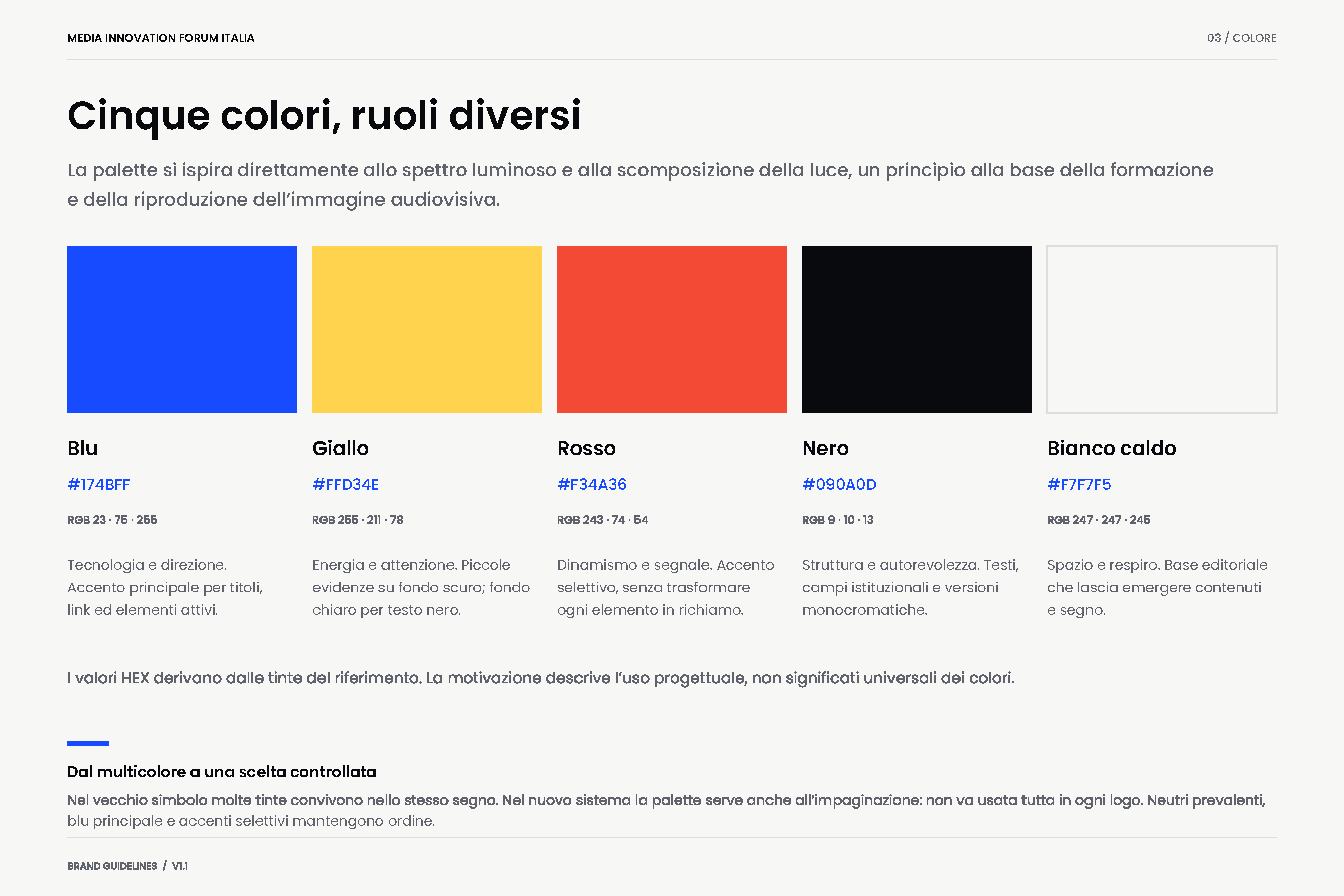
Task: Click the note starting 'I valori HEX derivano'
Action: point(541,678)
